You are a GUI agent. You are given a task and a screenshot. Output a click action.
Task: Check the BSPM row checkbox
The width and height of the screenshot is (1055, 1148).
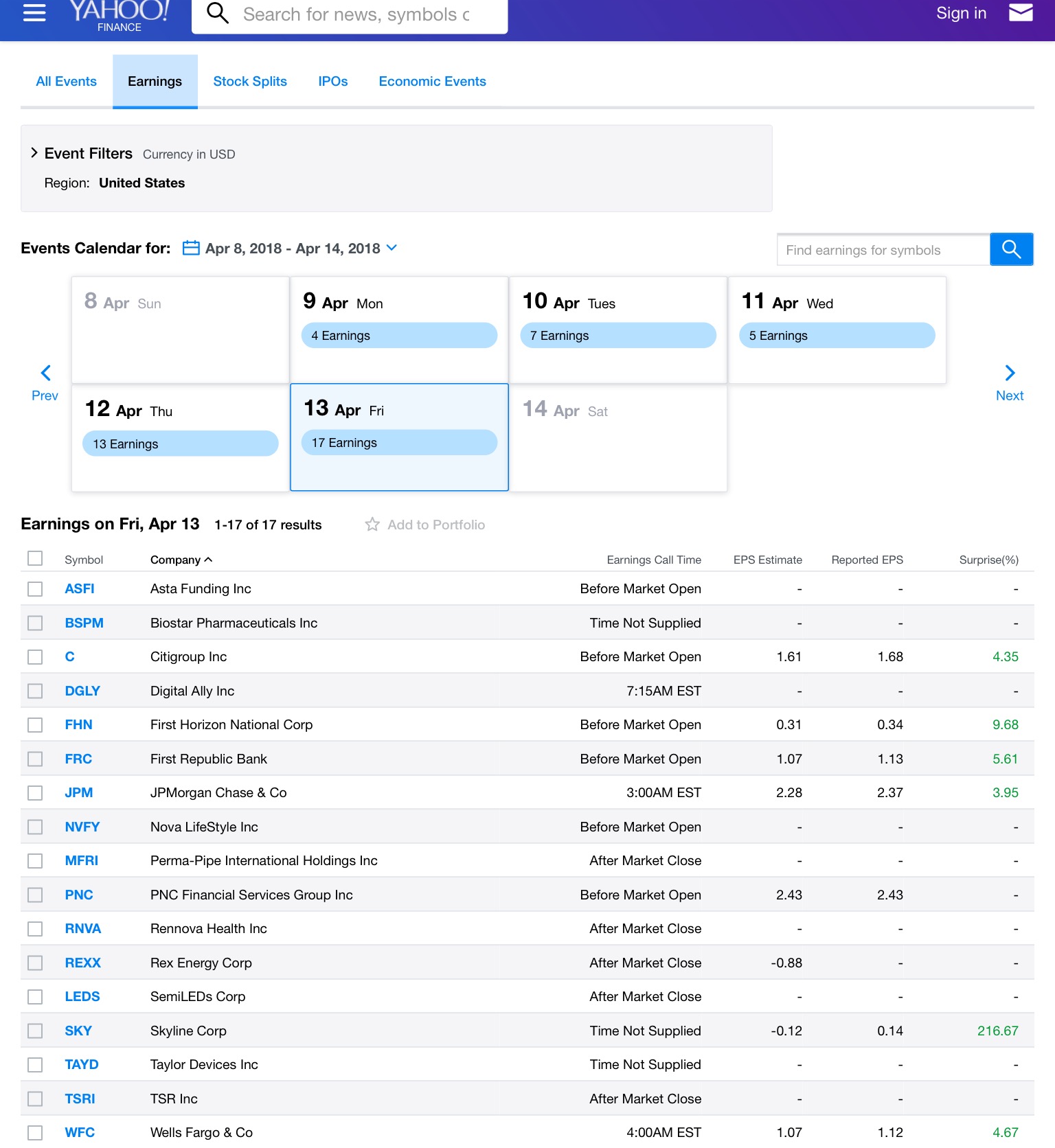pyautogui.click(x=35, y=623)
